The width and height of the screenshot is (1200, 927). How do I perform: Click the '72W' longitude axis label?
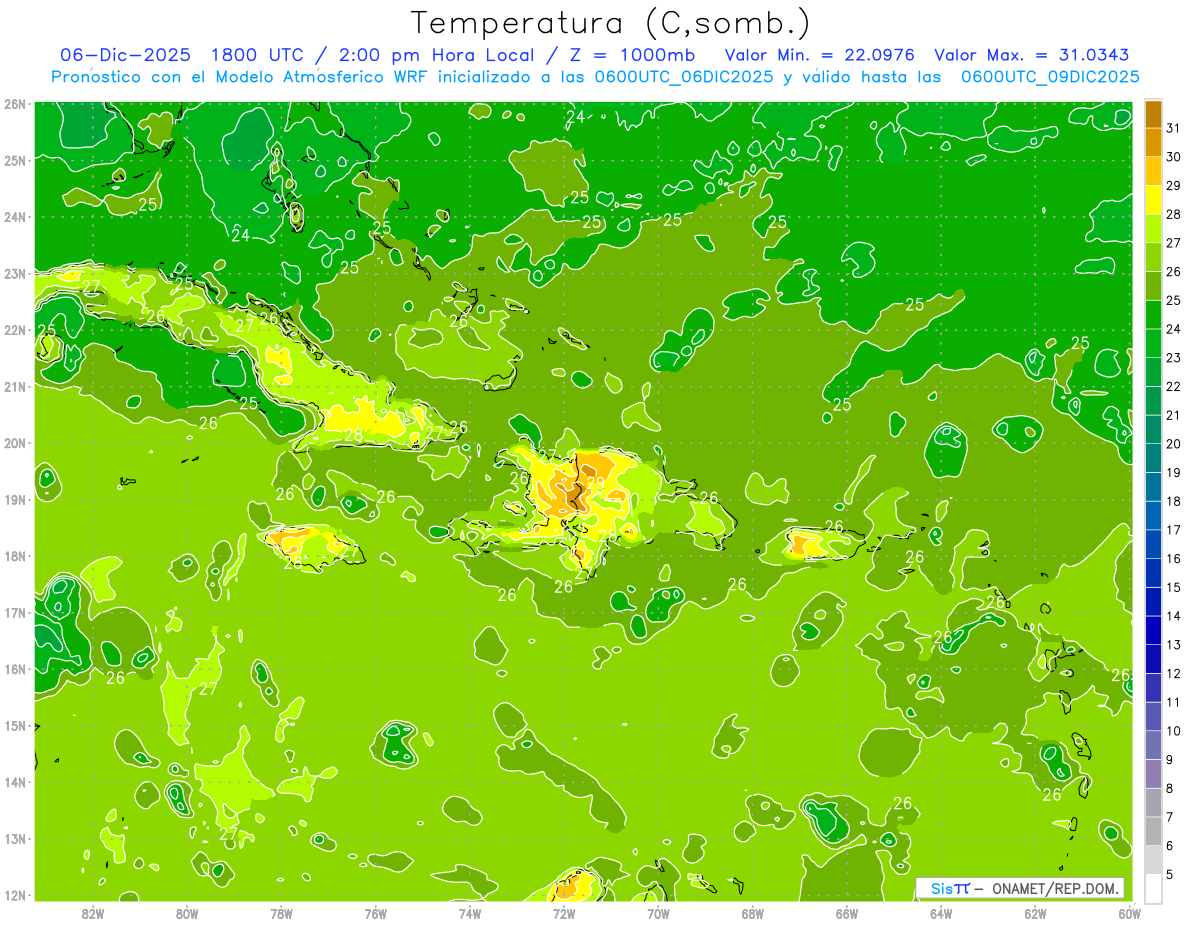[564, 913]
